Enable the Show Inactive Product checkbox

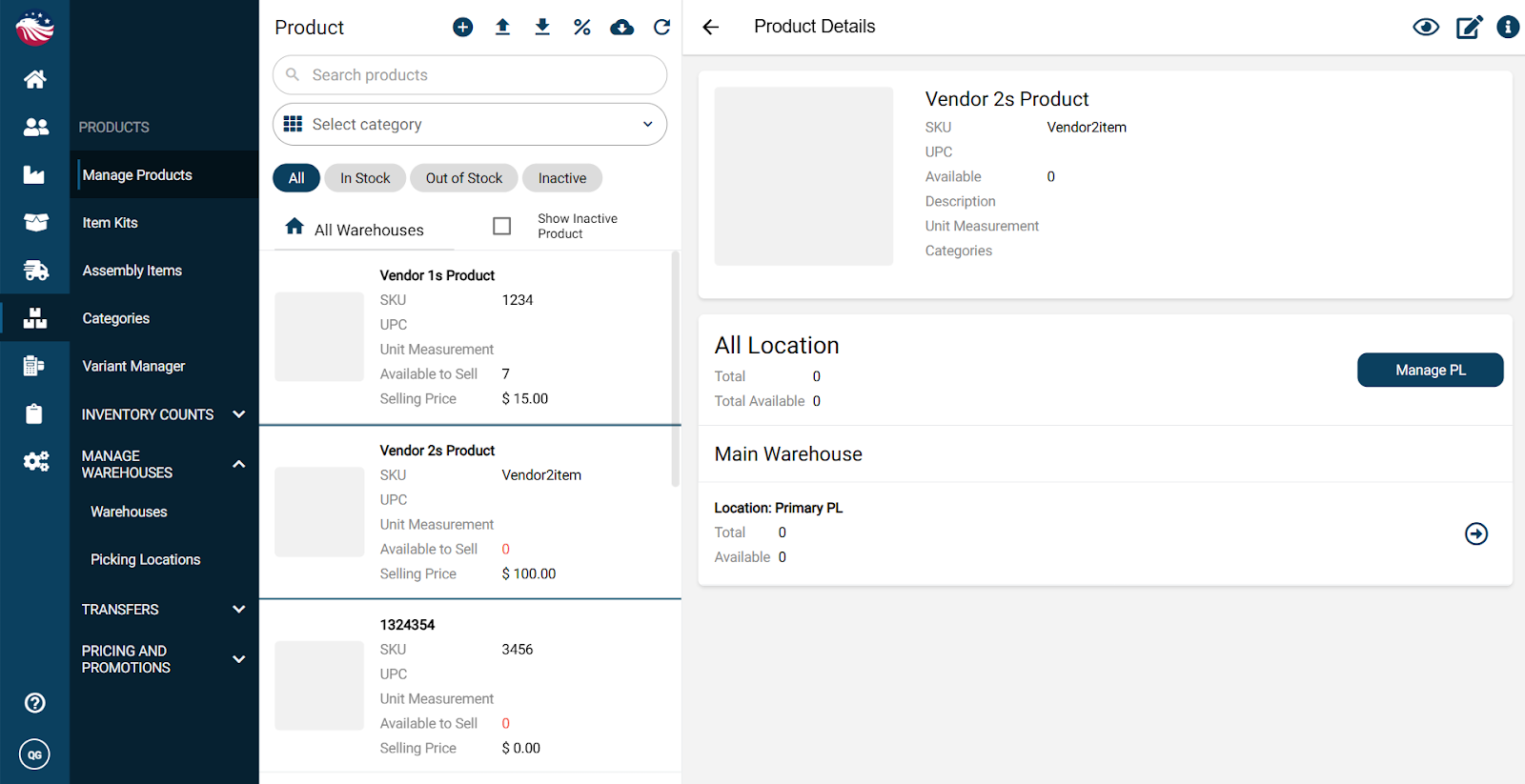(502, 226)
